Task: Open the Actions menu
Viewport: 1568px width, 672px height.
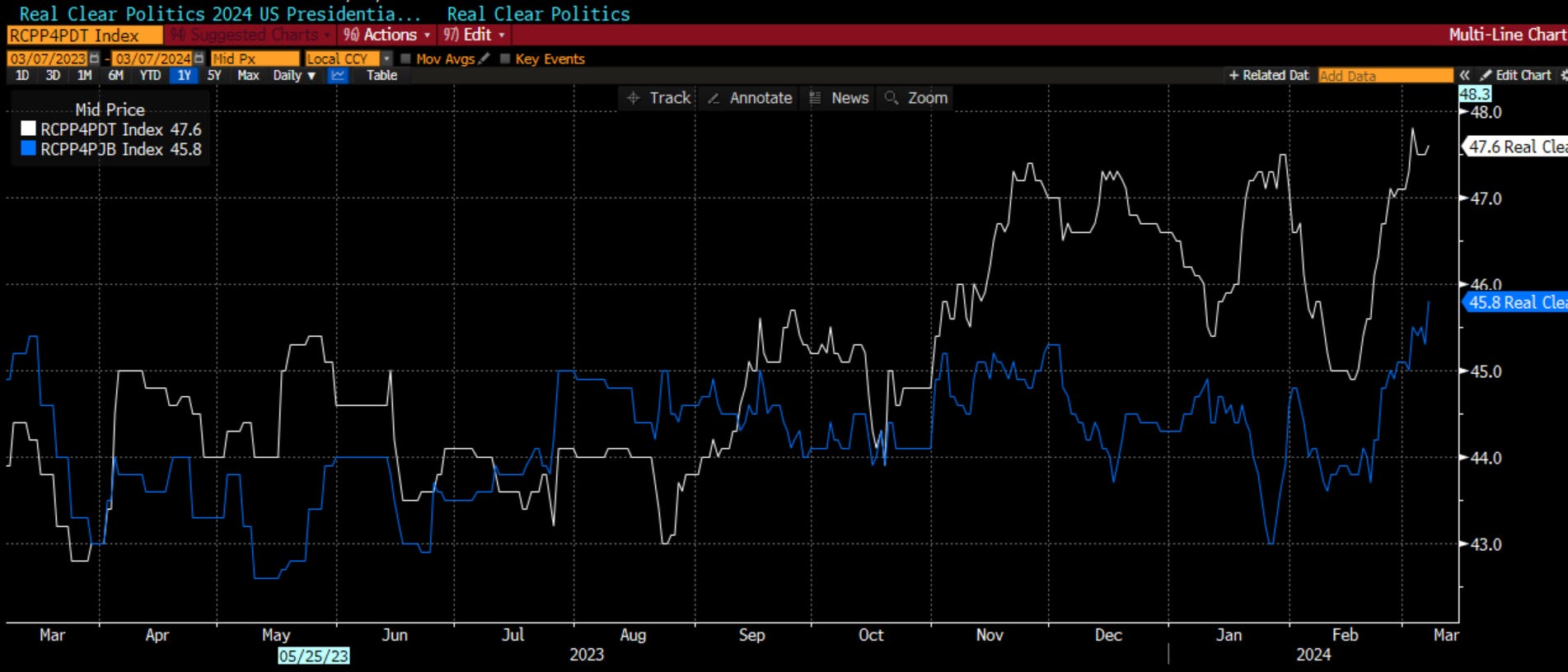Action: click(386, 35)
